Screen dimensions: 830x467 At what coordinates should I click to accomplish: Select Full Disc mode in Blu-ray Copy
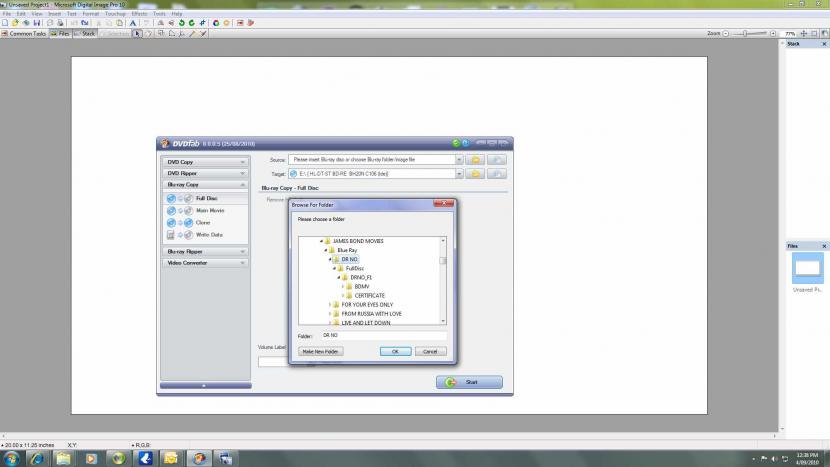click(x=205, y=198)
